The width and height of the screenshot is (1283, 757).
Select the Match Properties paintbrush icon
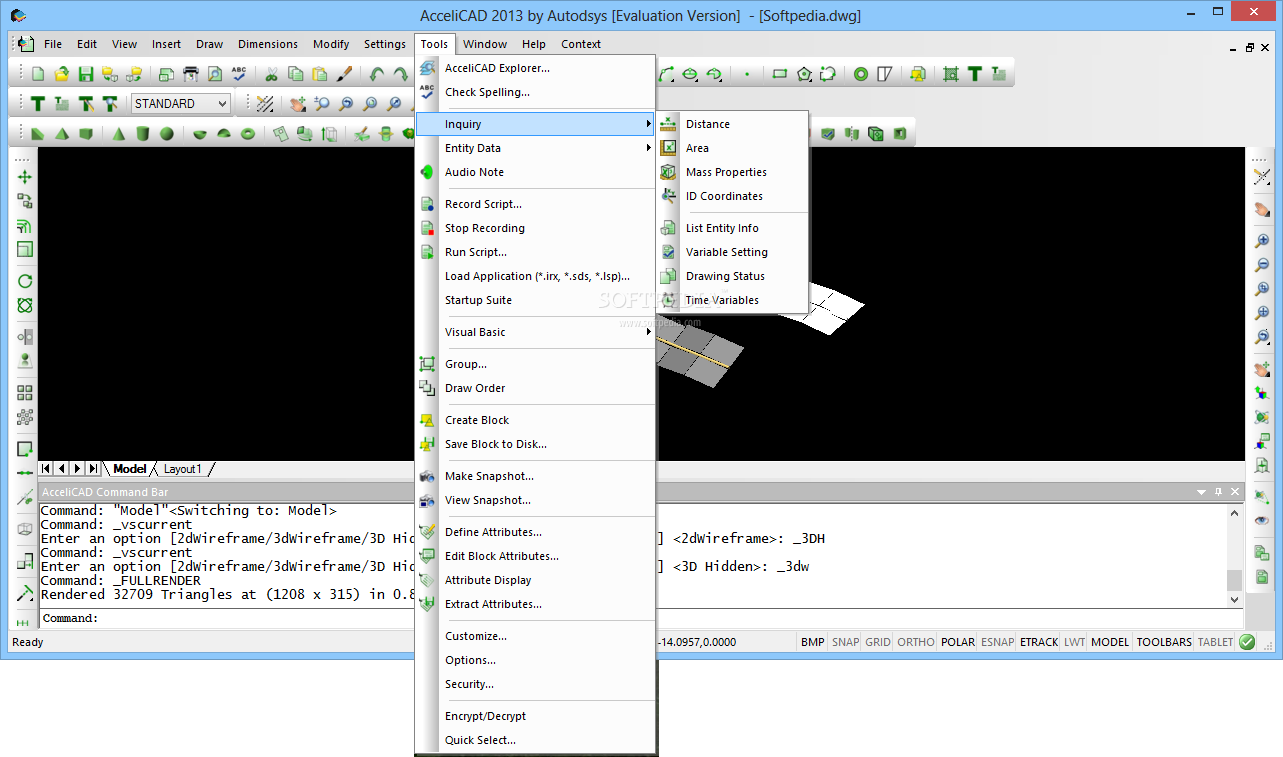click(344, 74)
